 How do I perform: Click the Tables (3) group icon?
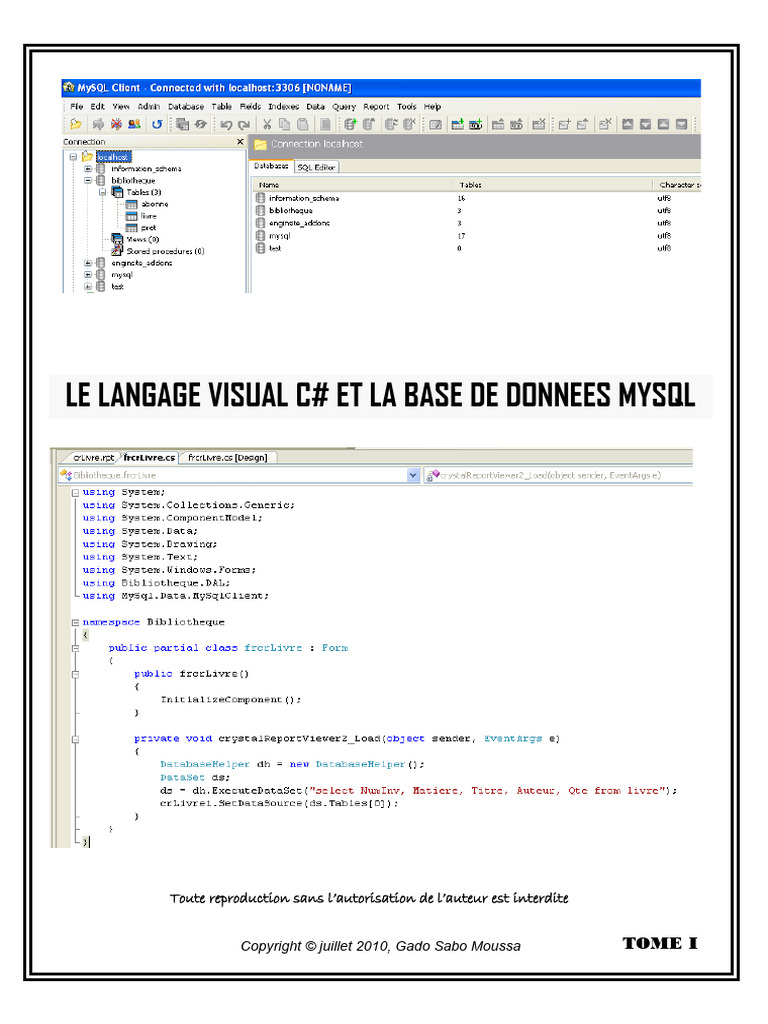(117, 192)
